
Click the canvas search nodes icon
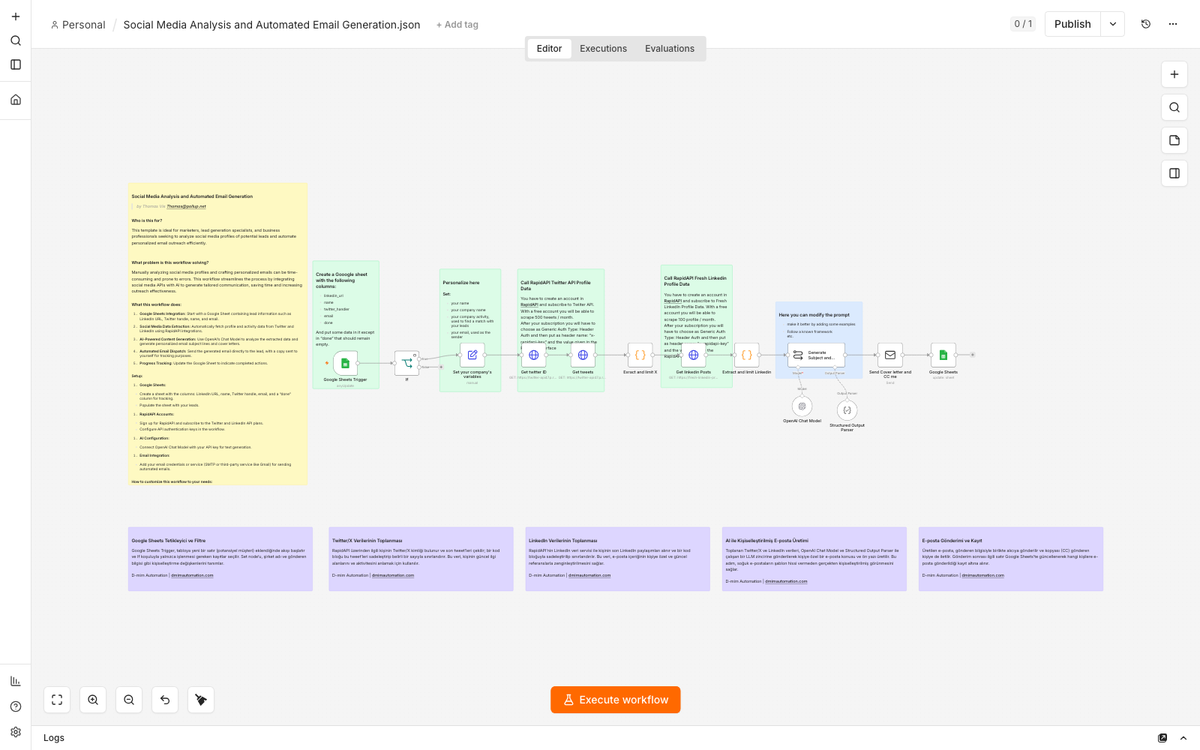click(x=1175, y=107)
